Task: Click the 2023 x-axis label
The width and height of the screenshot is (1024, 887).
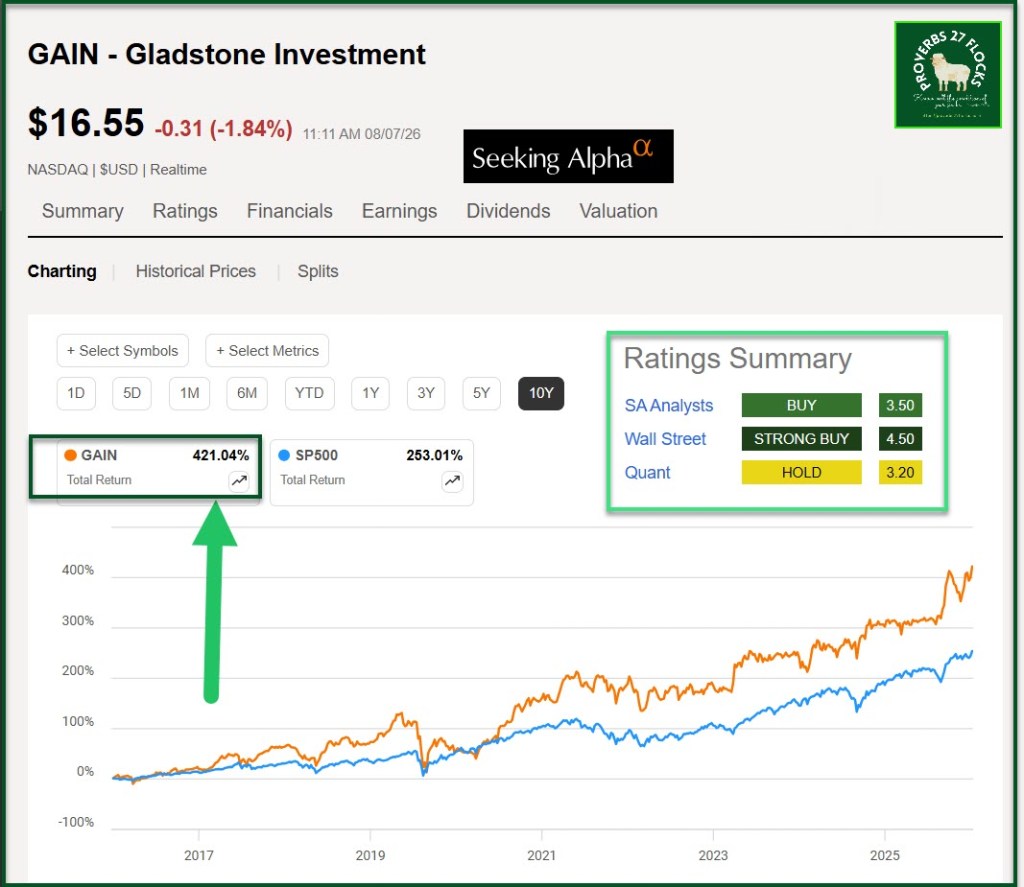Action: coord(713,855)
